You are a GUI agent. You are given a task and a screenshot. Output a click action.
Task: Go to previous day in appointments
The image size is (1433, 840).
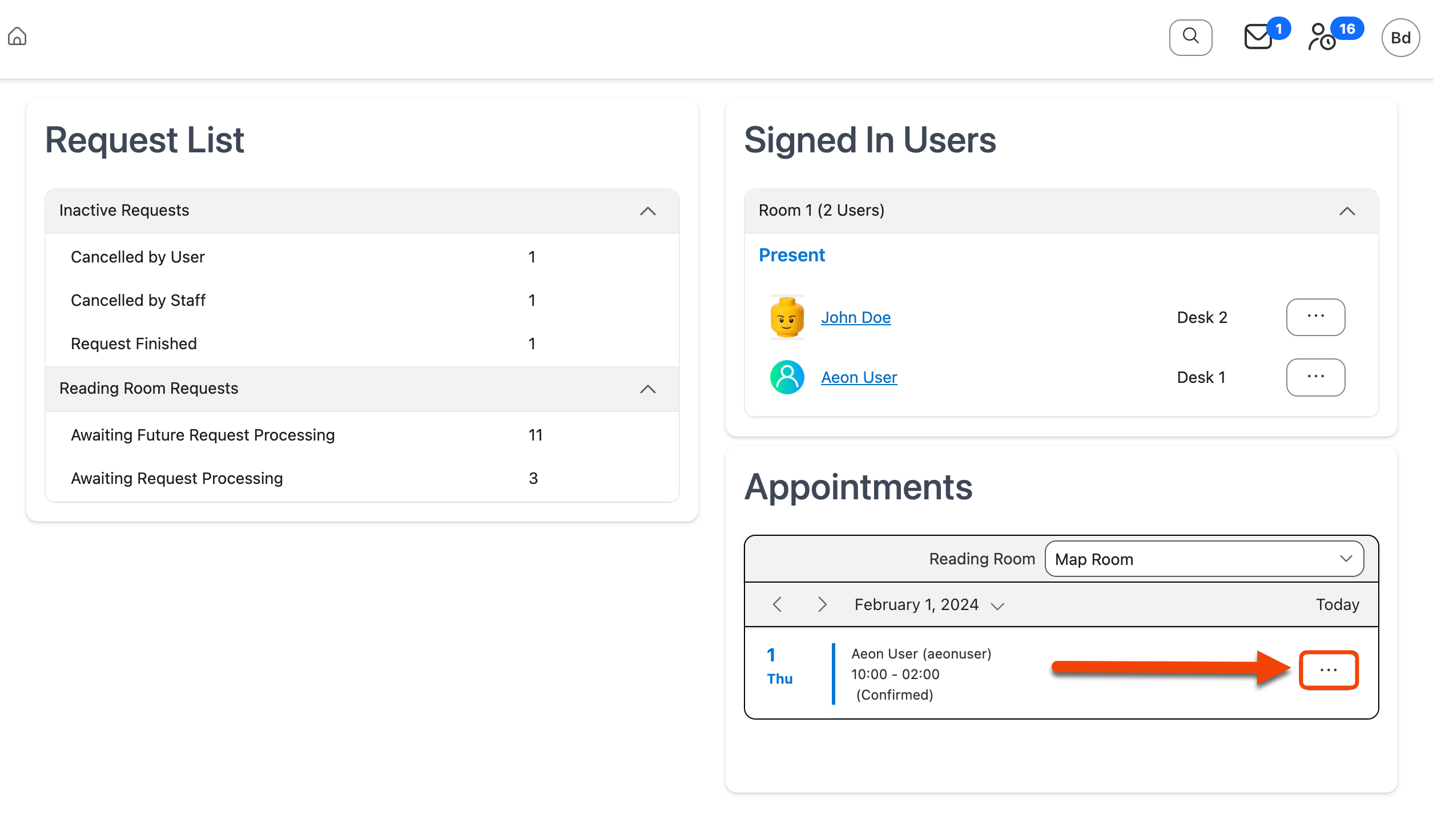coord(777,605)
